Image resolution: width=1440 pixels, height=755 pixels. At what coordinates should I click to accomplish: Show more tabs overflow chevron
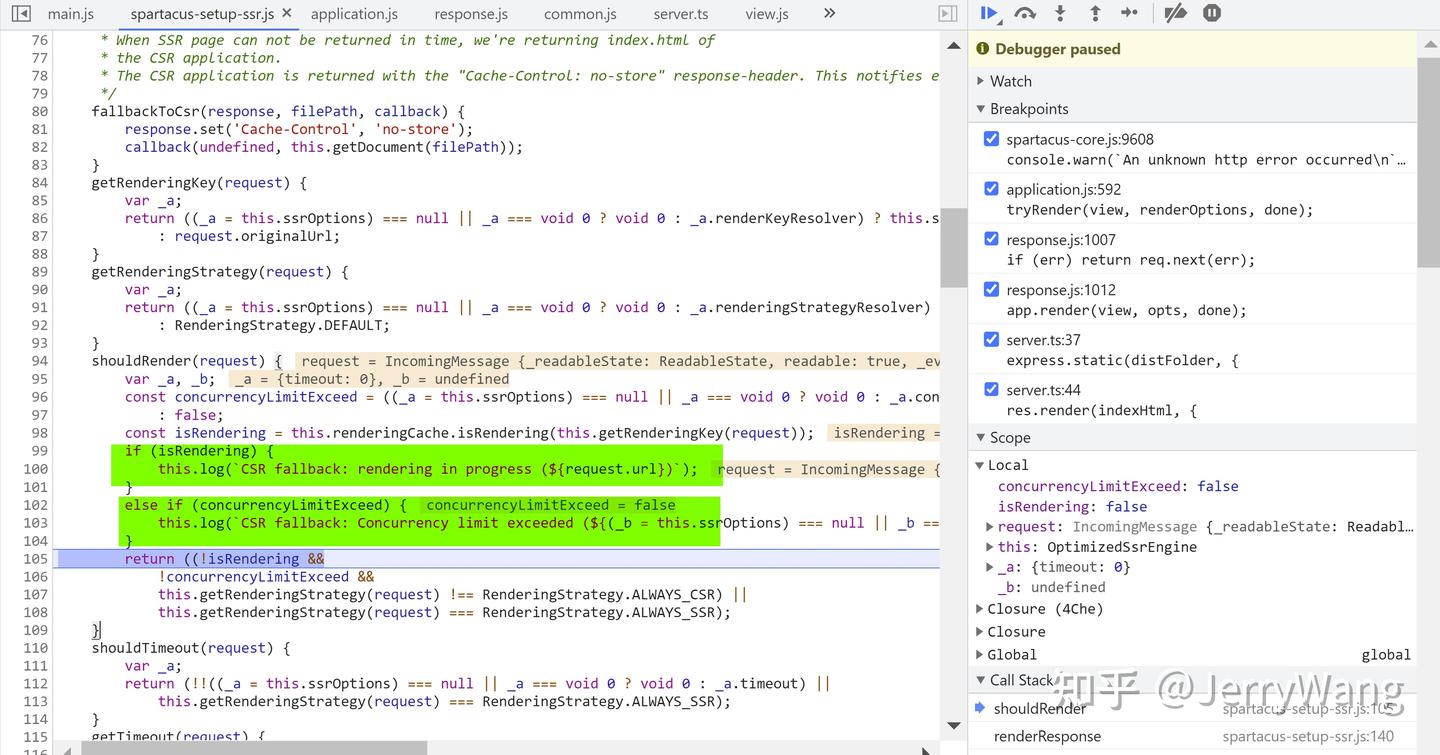pos(829,13)
